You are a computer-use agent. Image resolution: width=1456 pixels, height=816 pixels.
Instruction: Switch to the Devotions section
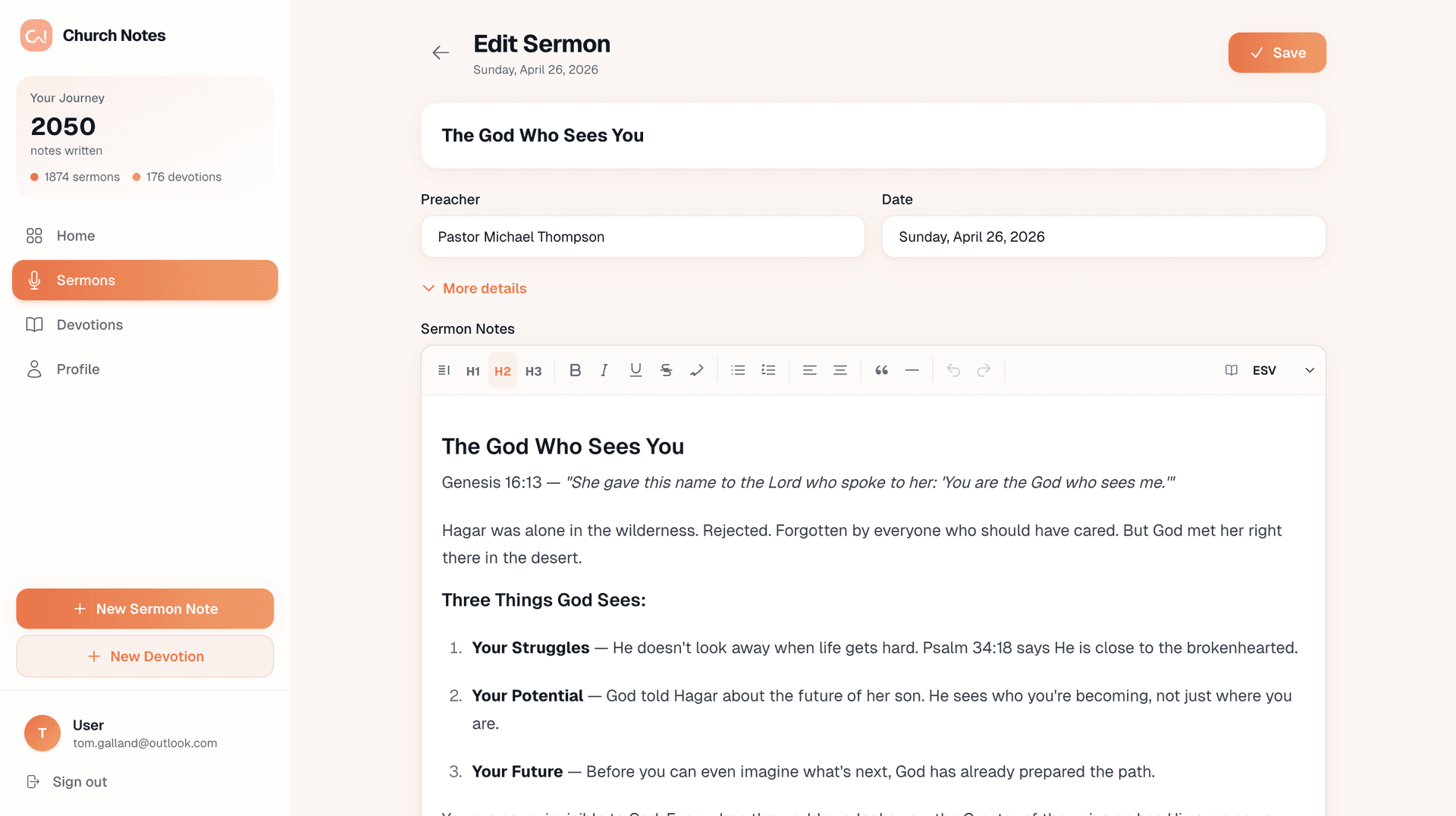(x=89, y=325)
